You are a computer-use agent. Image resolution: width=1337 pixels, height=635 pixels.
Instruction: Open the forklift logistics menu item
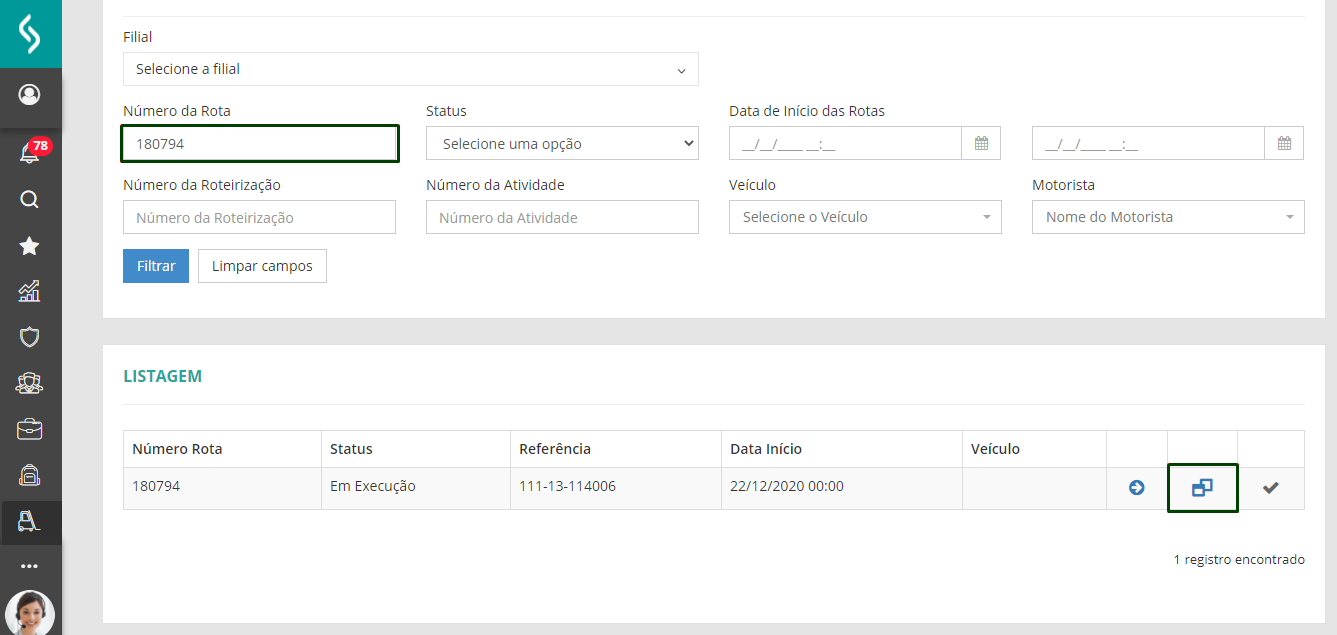(30, 521)
